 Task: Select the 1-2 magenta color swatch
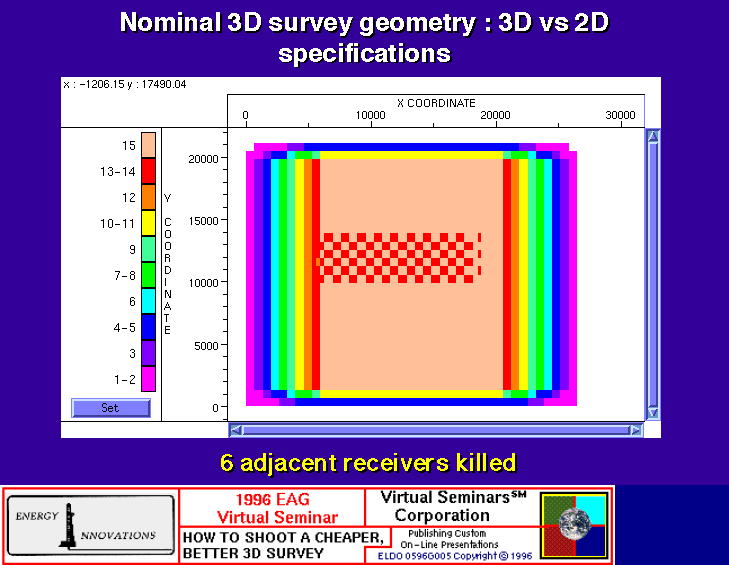(148, 379)
